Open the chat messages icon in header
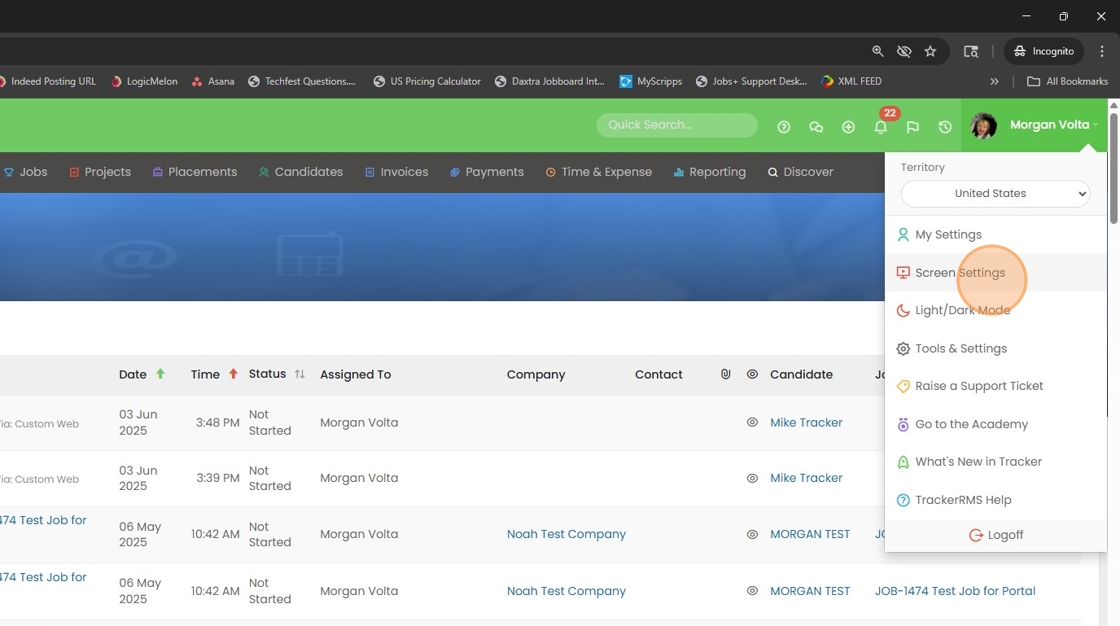Viewport: 1120px width, 626px height. point(816,126)
